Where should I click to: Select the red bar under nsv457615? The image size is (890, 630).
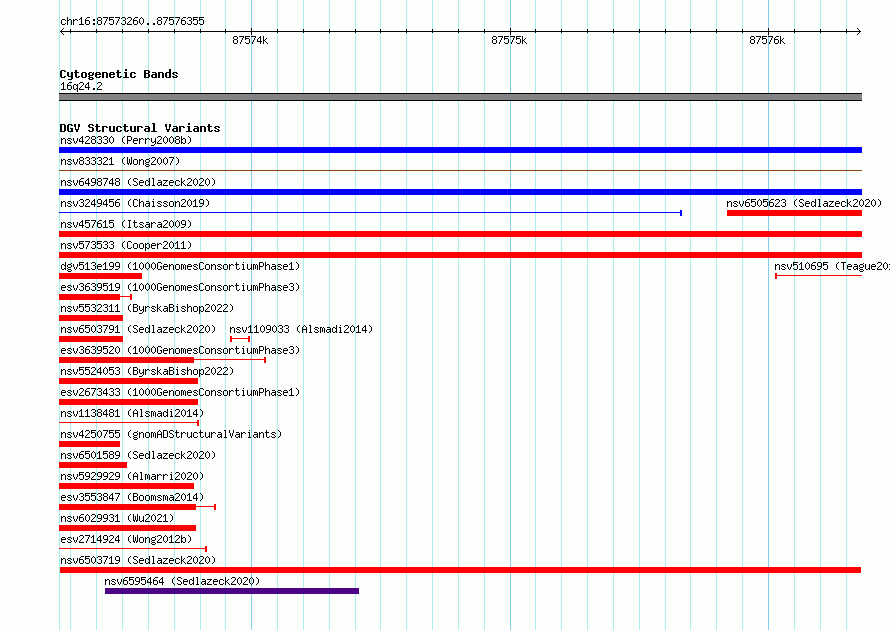point(460,234)
